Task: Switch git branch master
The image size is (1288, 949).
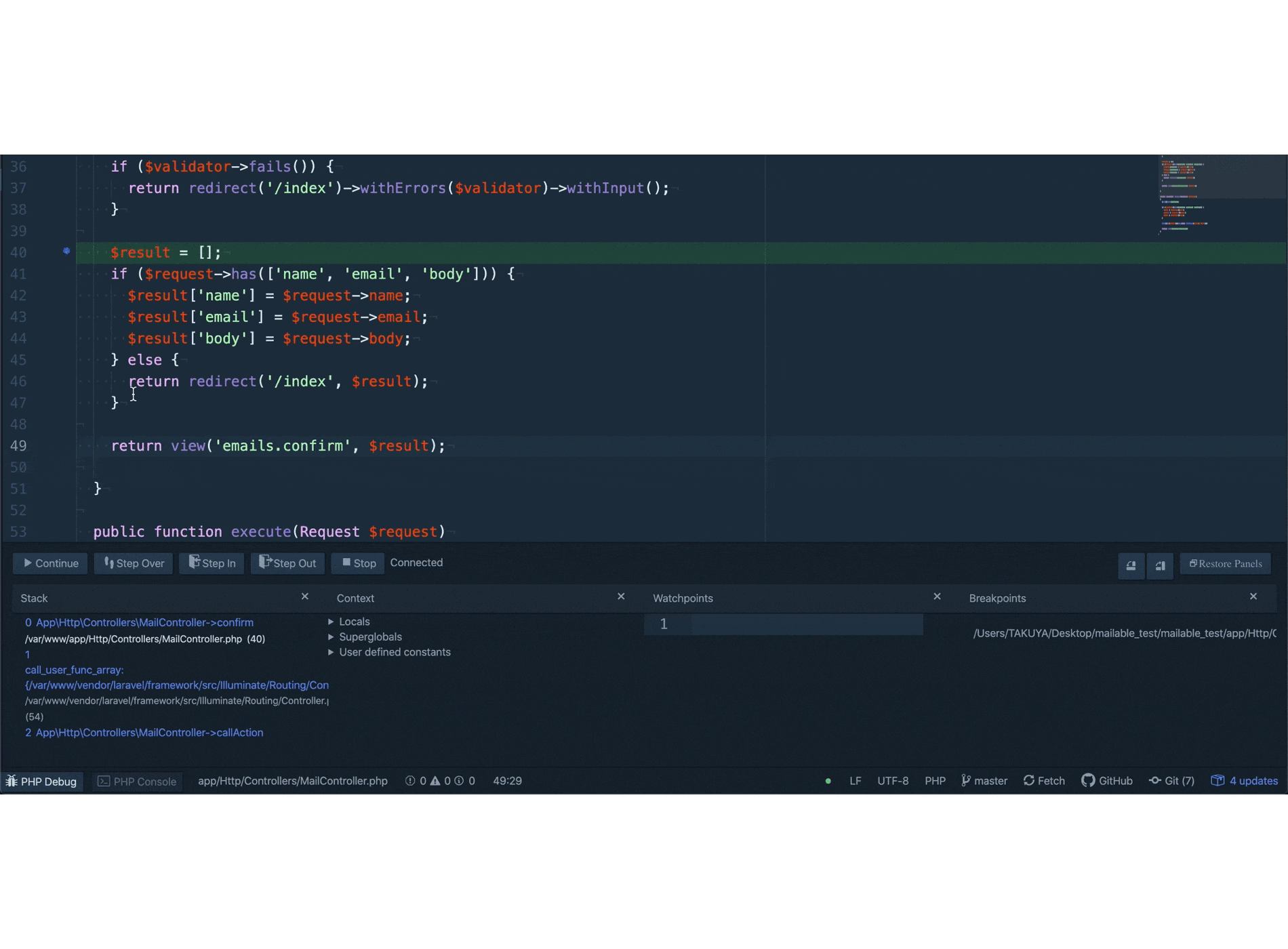Action: point(984,781)
